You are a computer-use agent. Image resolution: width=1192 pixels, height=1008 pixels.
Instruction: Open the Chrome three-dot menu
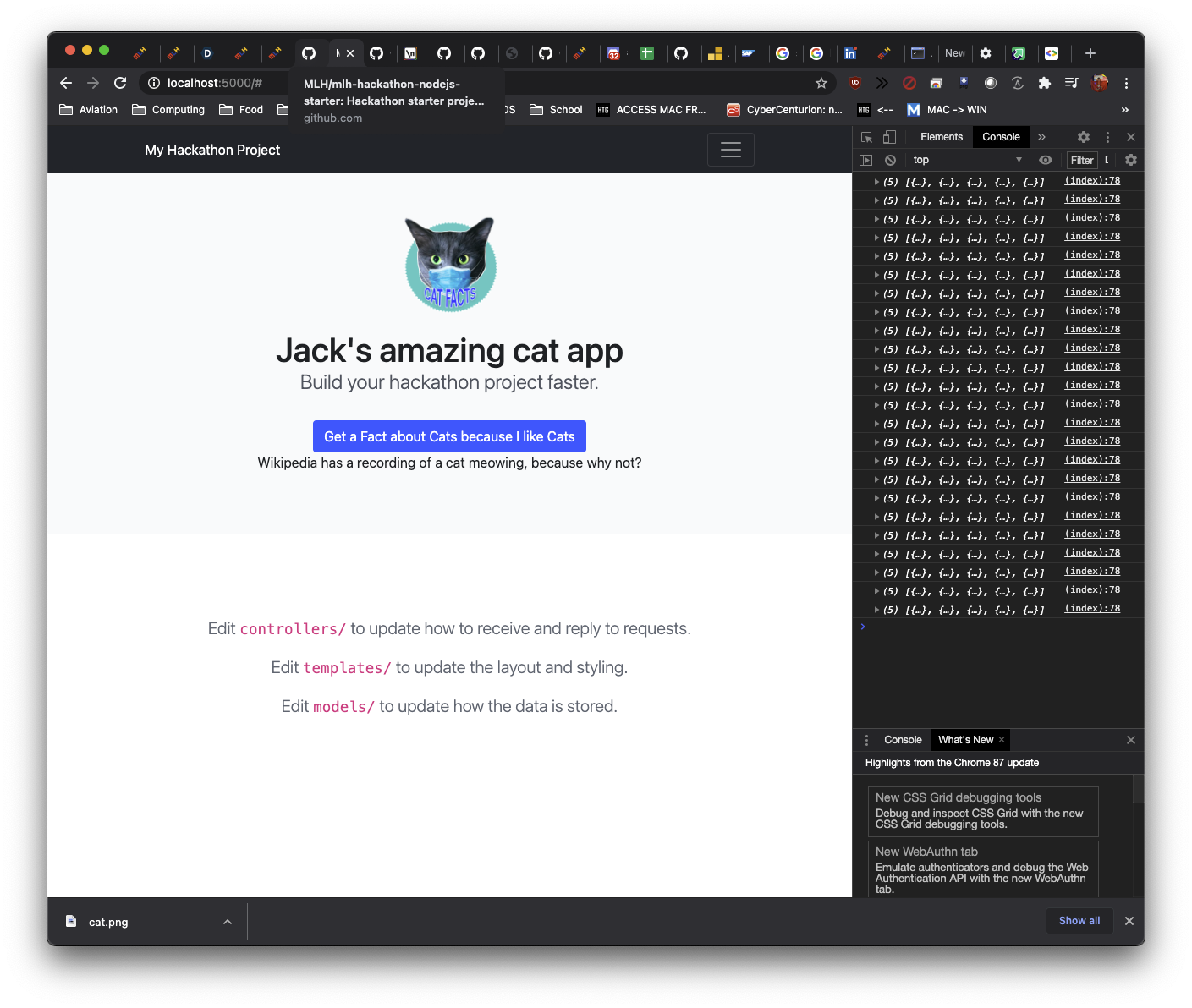coord(1126,83)
